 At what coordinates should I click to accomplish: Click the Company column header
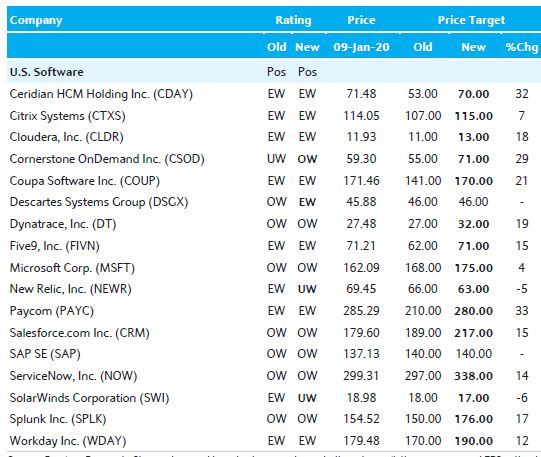[36, 20]
